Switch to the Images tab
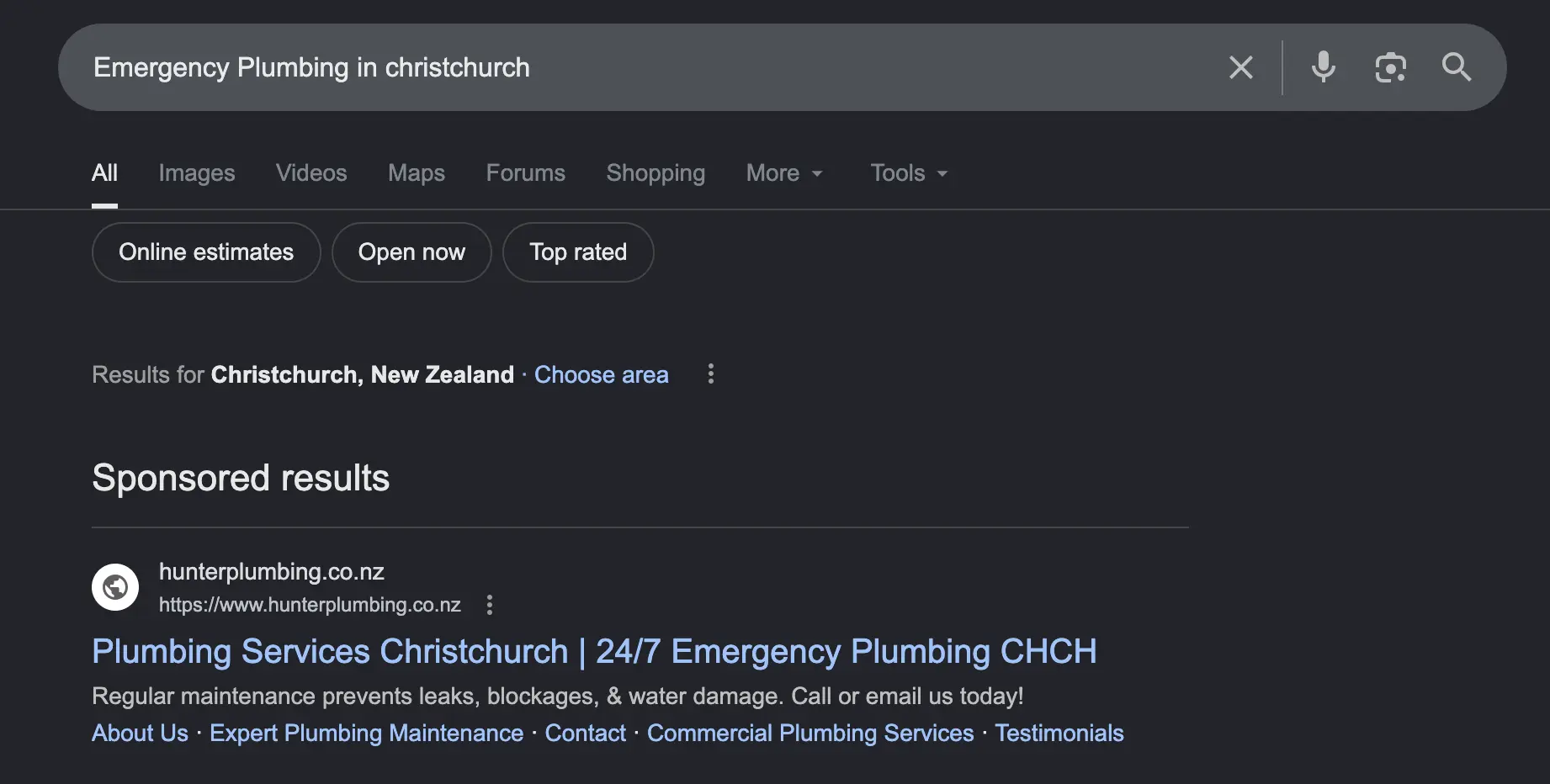The height and width of the screenshot is (784, 1550). click(x=196, y=172)
